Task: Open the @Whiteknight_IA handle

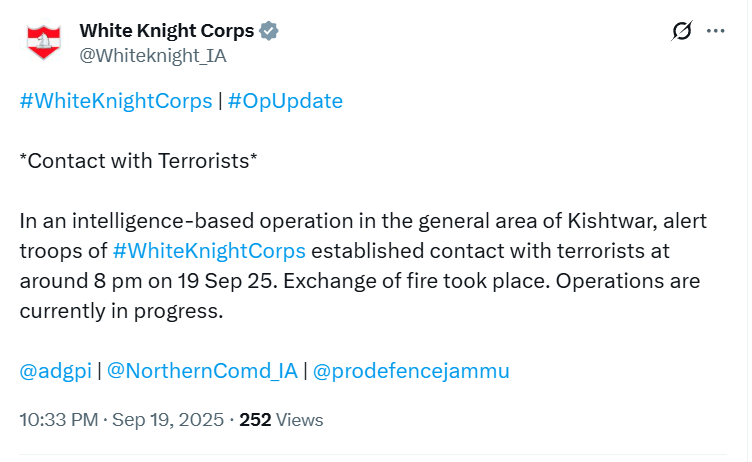Action: tap(153, 56)
